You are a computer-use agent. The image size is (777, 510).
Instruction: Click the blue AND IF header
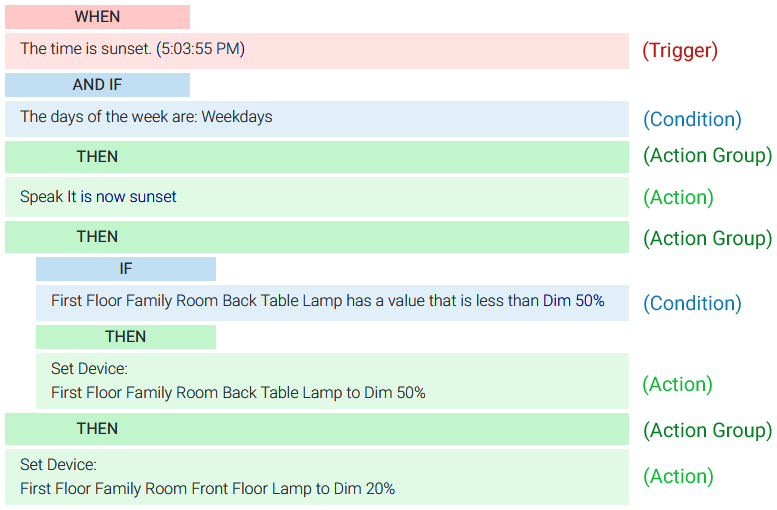tap(97, 85)
